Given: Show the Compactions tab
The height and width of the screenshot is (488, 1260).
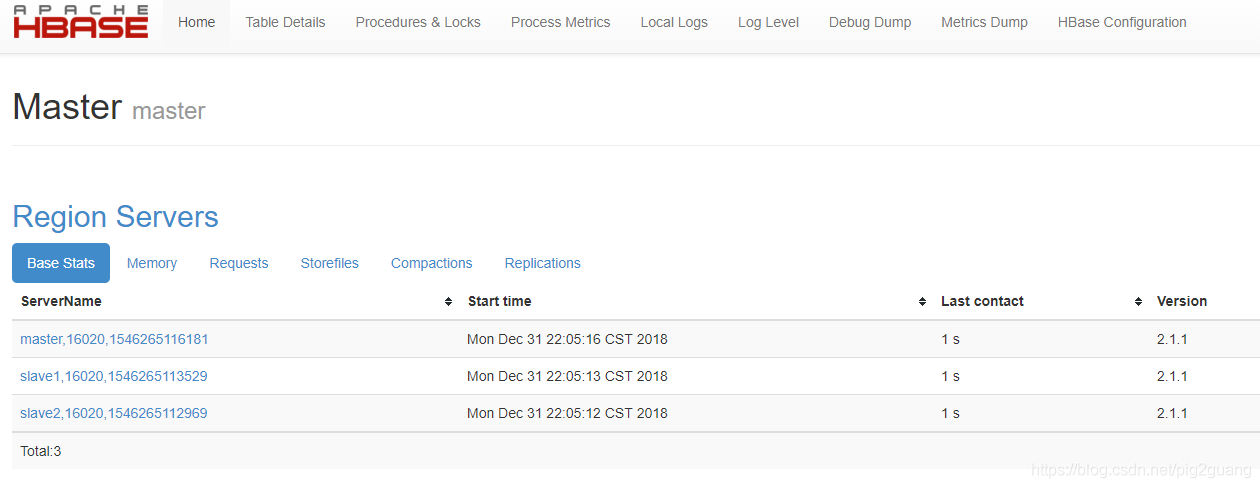Looking at the screenshot, I should click(x=431, y=263).
